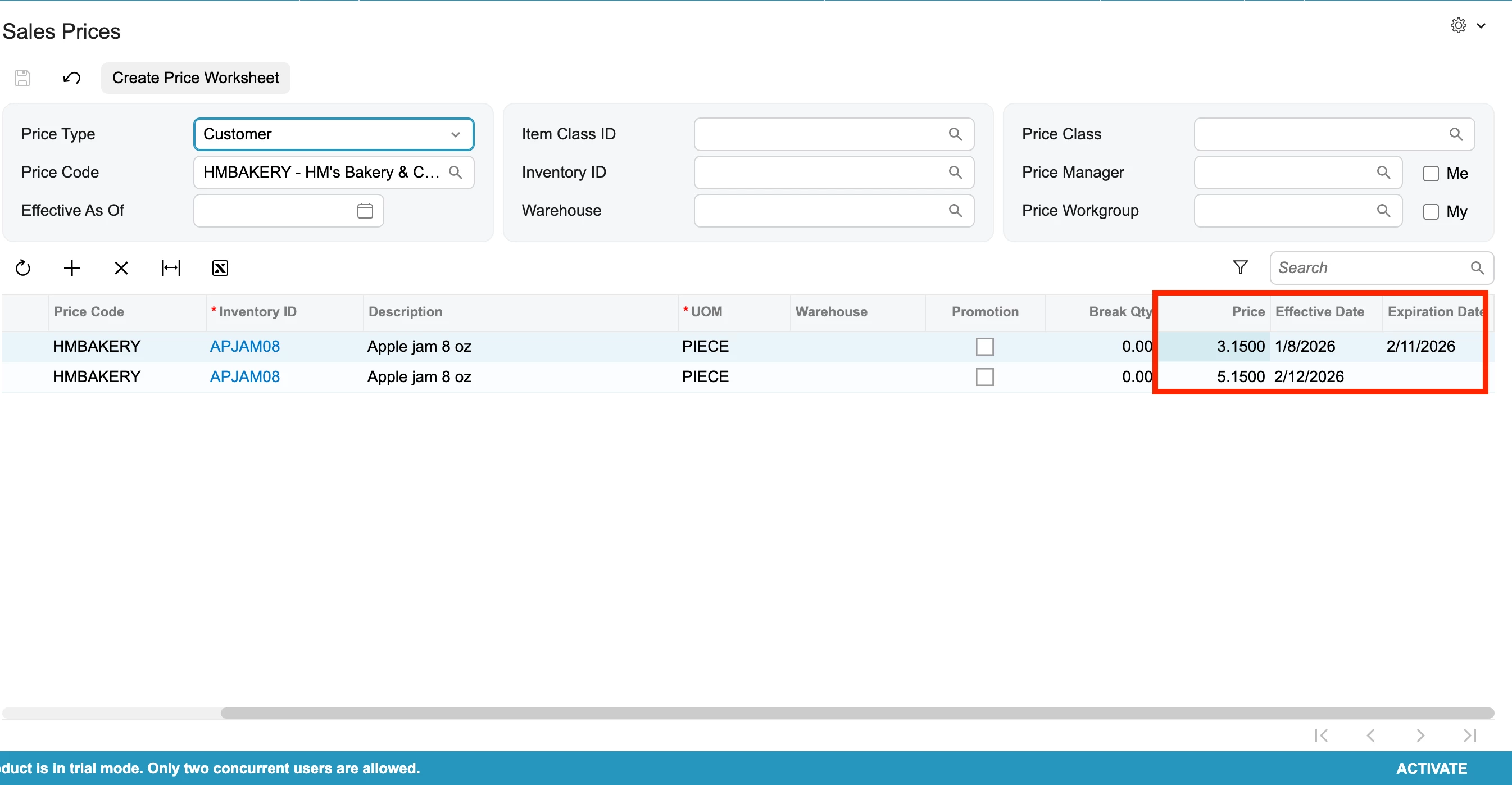Viewport: 1512px width, 785px height.
Task: Delete the selected row with X icon
Action: pos(121,269)
